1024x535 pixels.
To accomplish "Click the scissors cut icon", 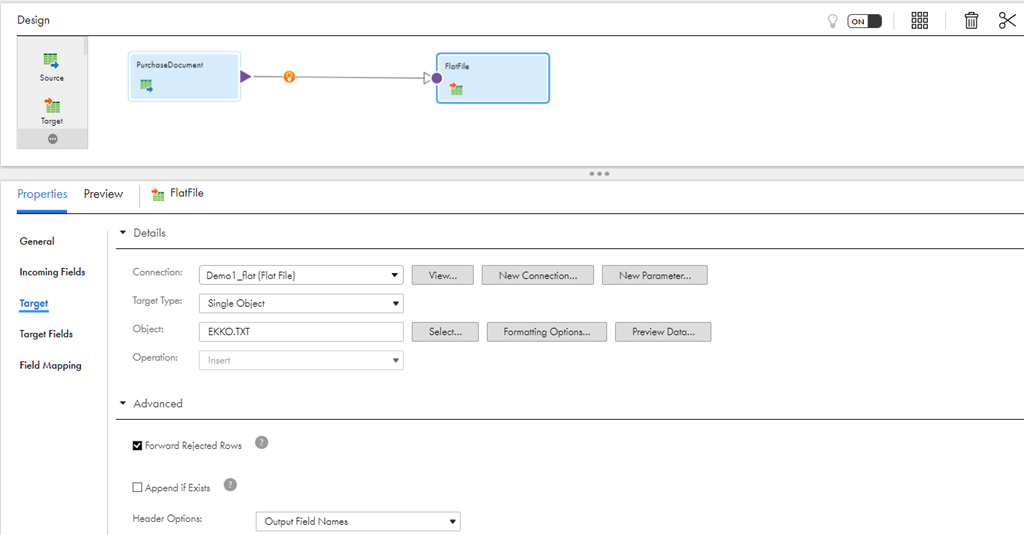I will (x=1007, y=20).
